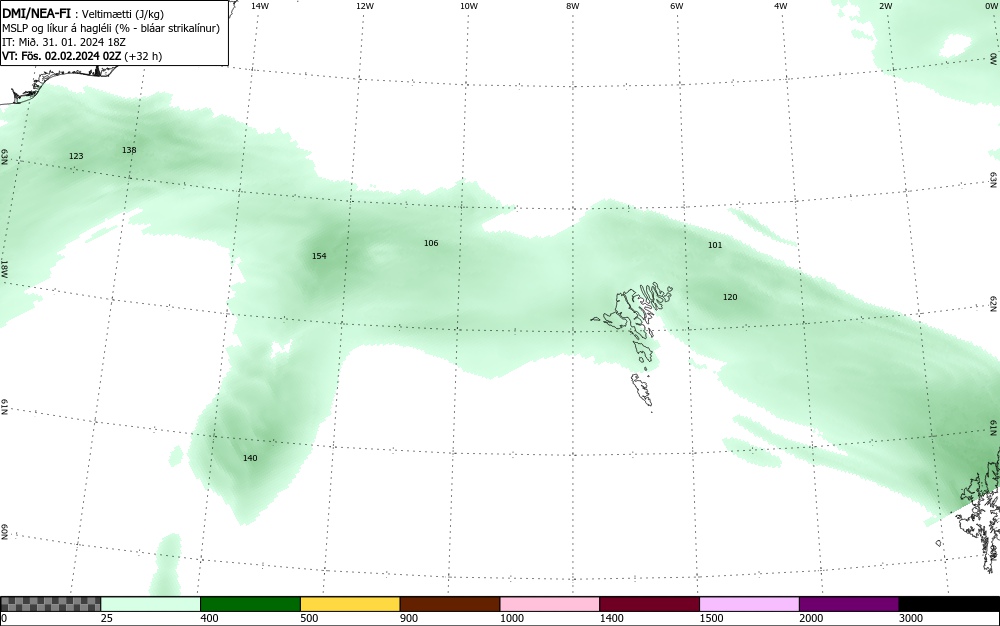
Task: Click the legend label 1000
Action: (512, 618)
